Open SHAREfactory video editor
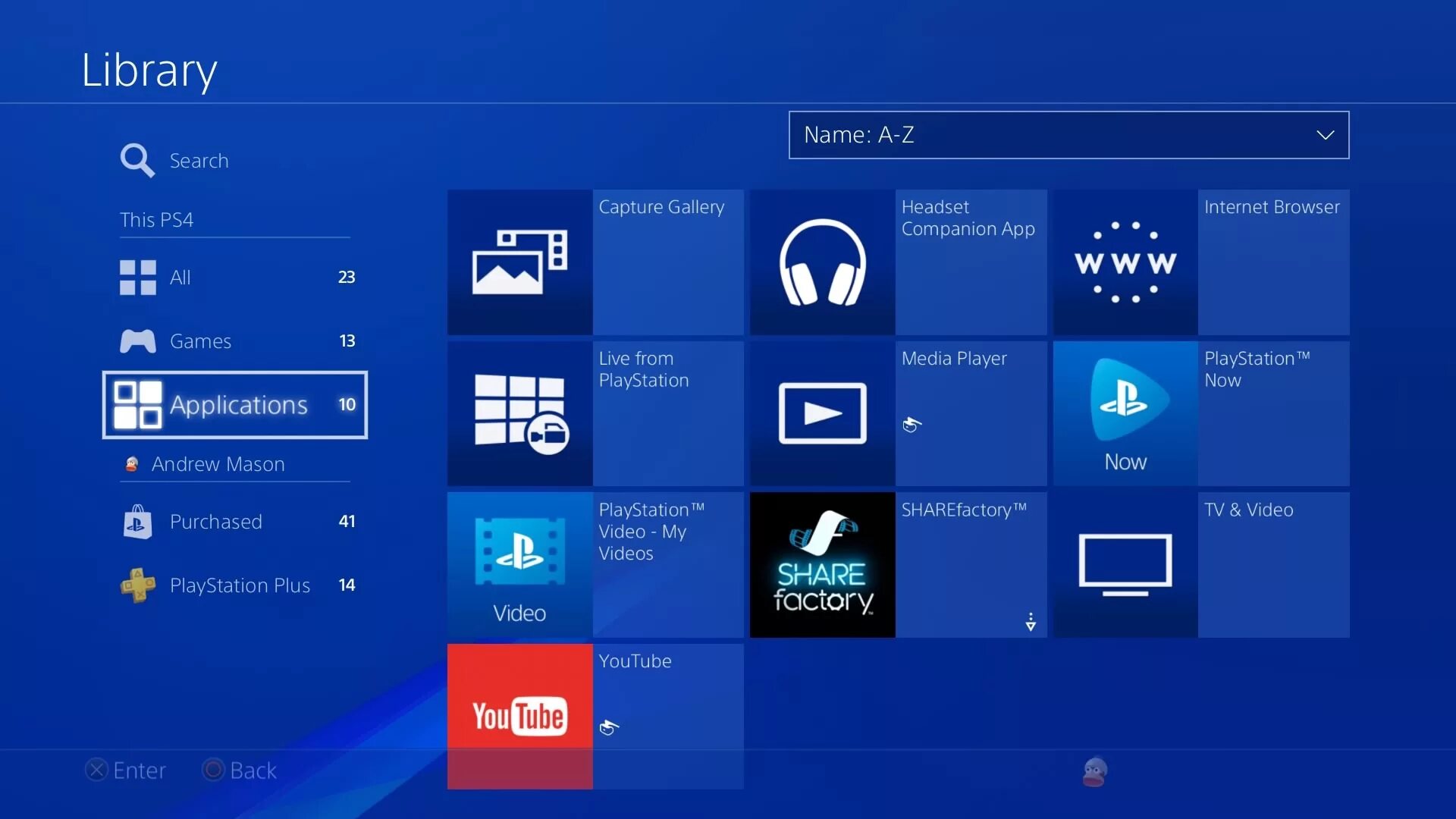 click(x=821, y=565)
